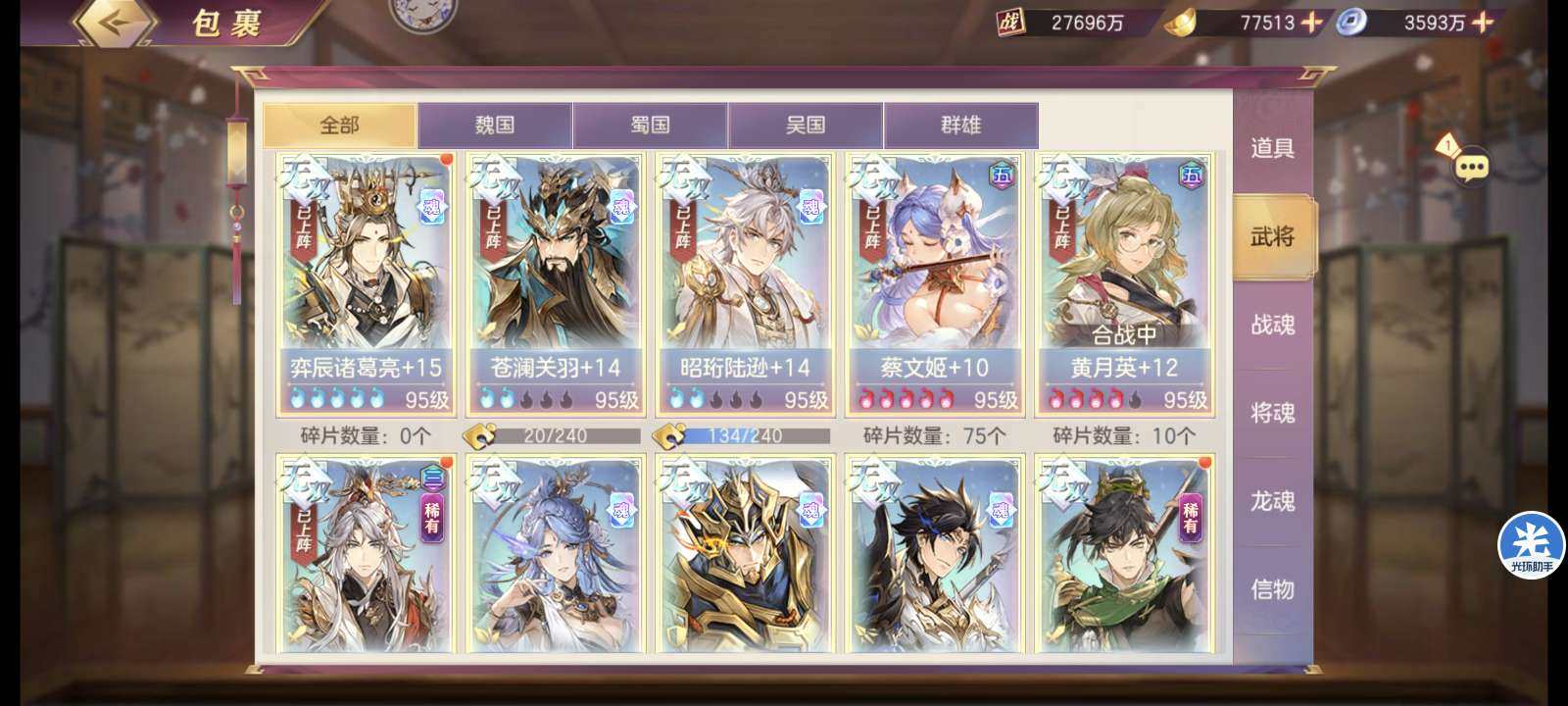
Task: Switch to the 魏国 faction tab
Action: pyautogui.click(x=495, y=126)
